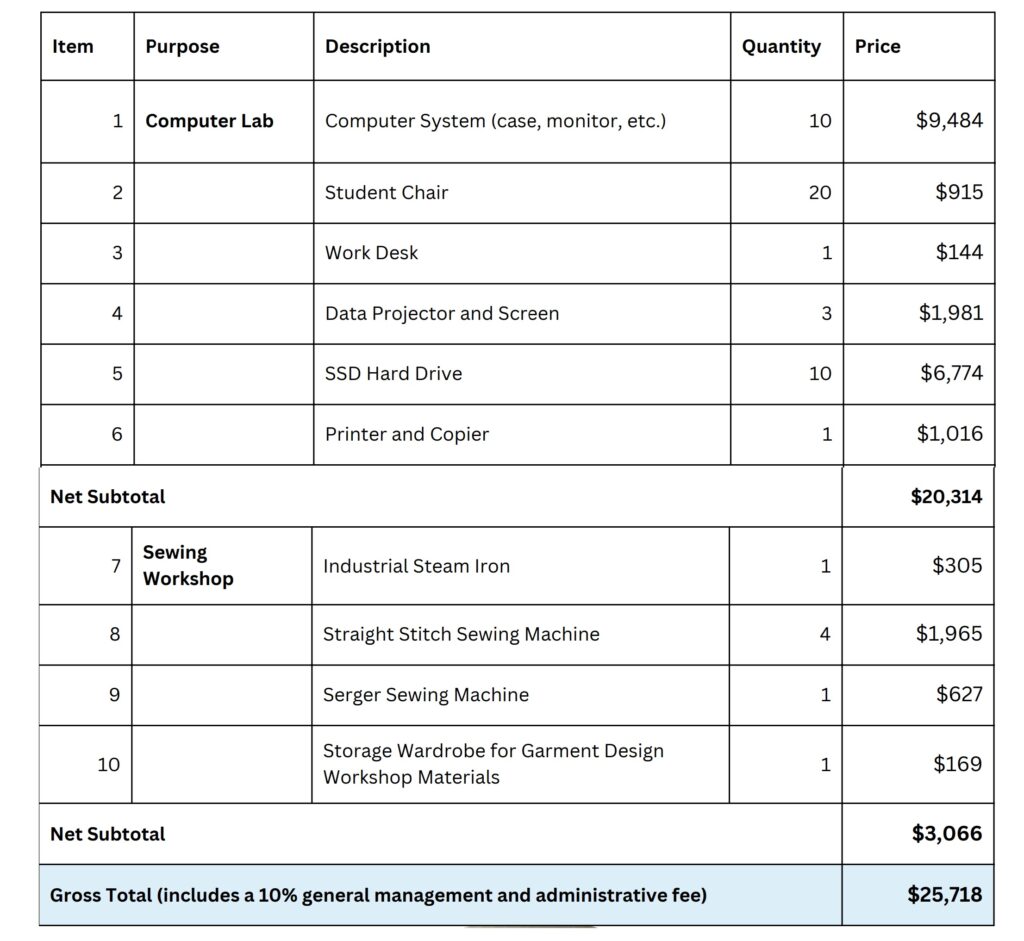Click the Item column header

tap(88, 46)
